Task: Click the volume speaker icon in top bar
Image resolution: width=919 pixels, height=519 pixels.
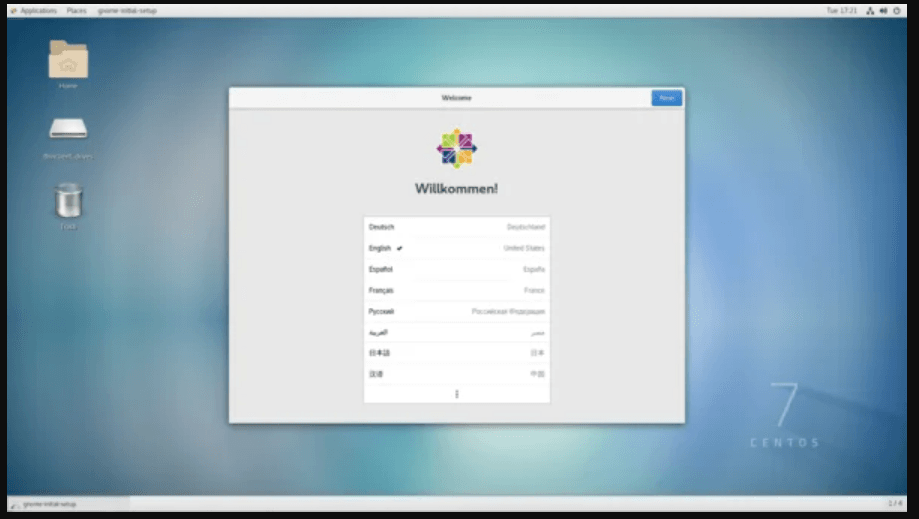Action: [884, 11]
